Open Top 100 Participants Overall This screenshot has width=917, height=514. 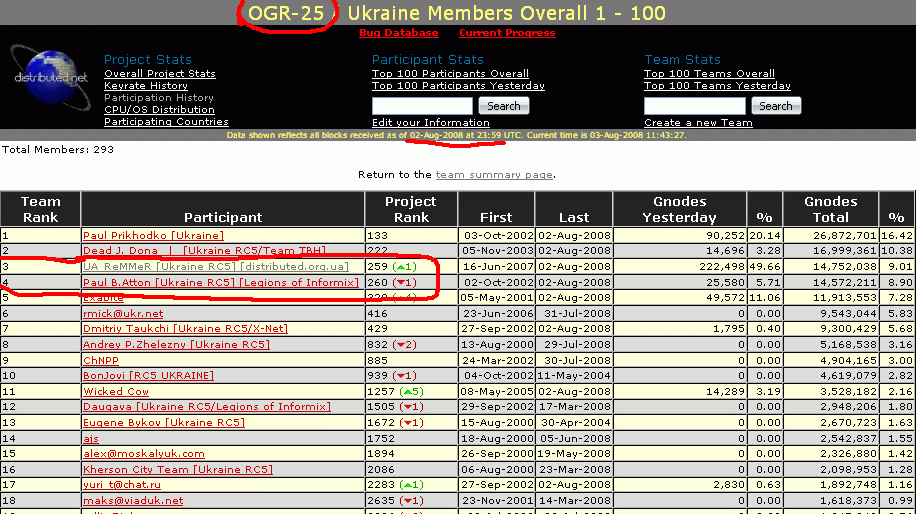click(x=450, y=74)
